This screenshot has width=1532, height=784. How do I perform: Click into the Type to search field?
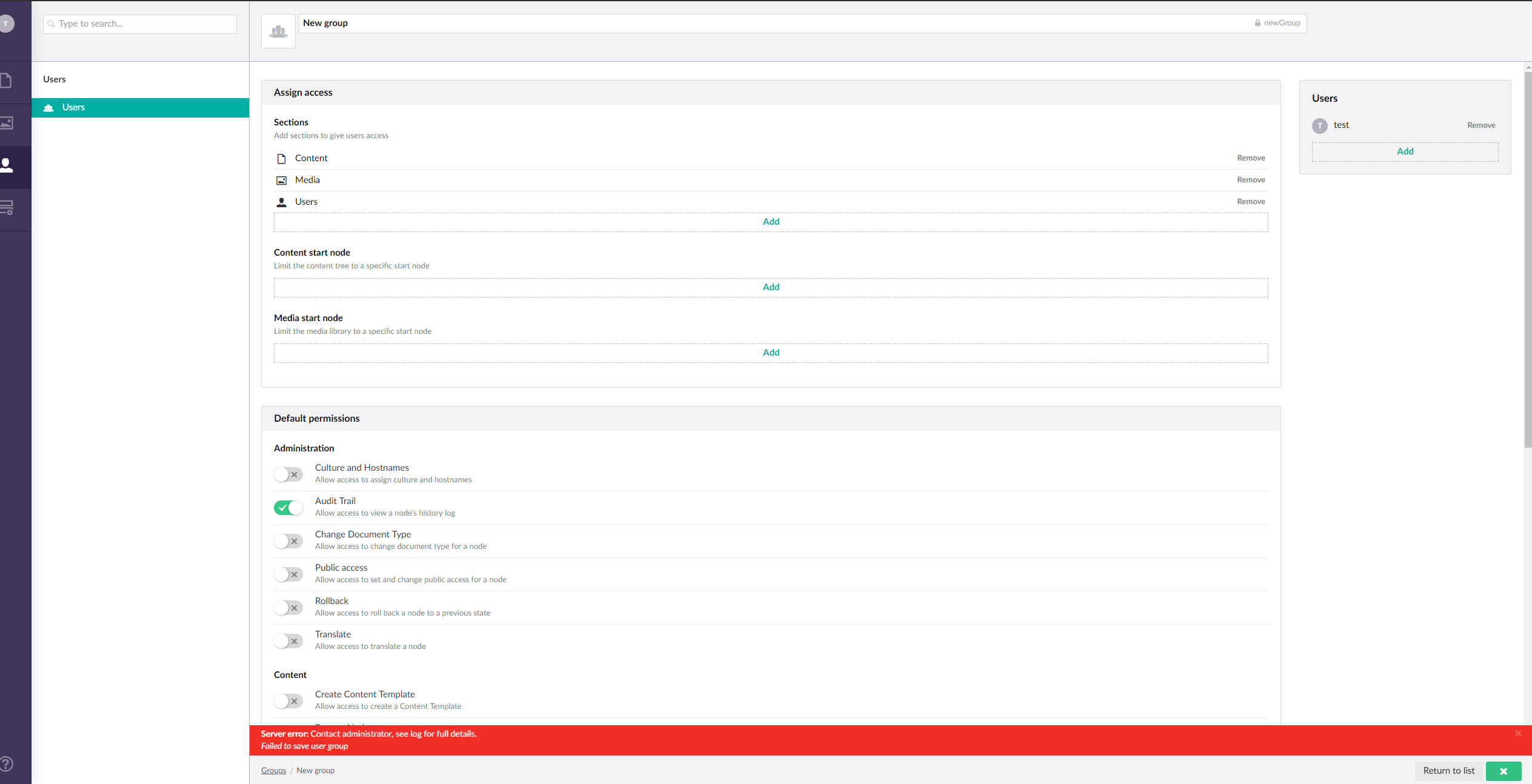[x=139, y=24]
